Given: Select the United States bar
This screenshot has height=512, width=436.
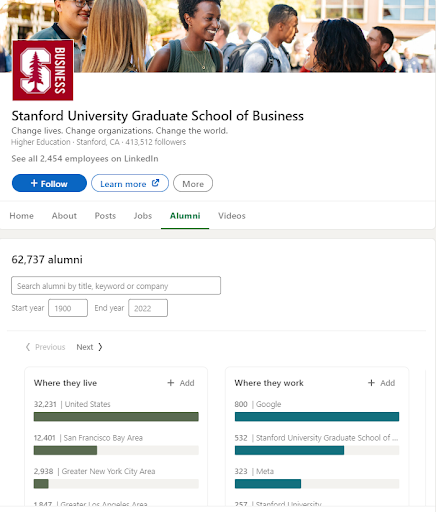Looking at the screenshot, I should click(x=116, y=417).
